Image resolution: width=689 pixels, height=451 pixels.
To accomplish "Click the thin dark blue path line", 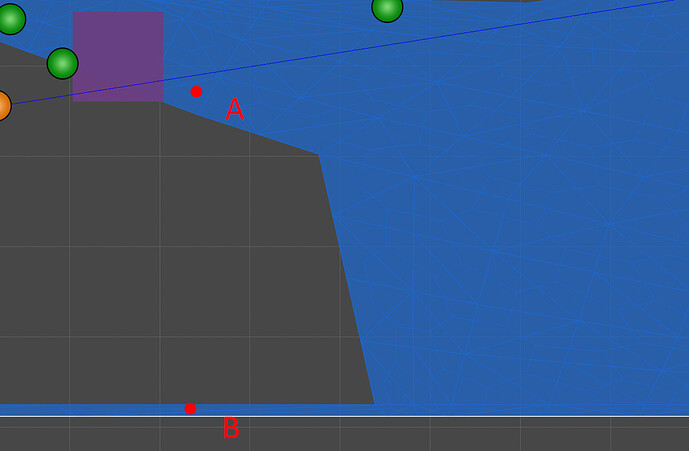I will tap(343, 53).
